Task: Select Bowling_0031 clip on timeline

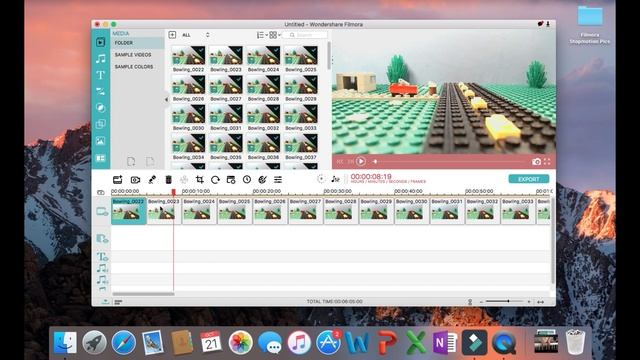Action: pos(447,211)
